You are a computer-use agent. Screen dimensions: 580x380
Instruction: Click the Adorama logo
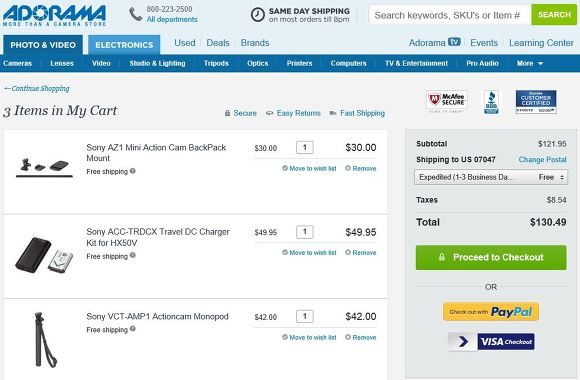pos(54,15)
